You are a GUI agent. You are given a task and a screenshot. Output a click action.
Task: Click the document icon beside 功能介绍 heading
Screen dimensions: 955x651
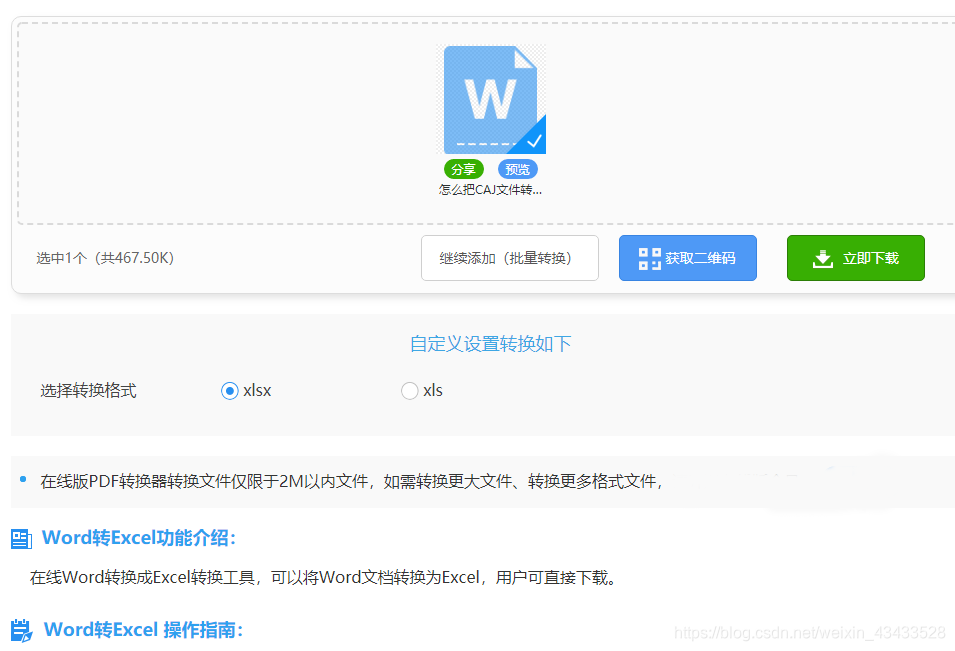click(x=21, y=538)
